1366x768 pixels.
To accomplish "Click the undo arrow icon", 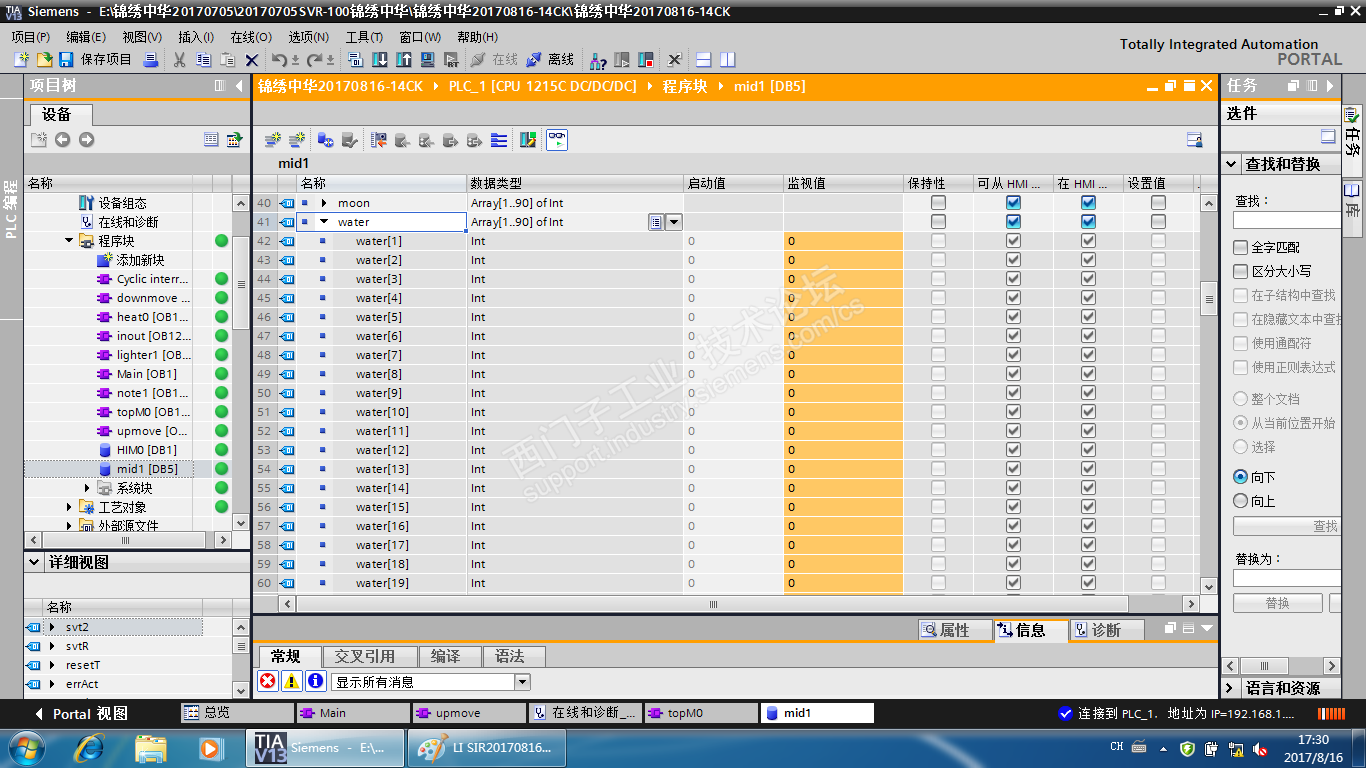I will 279,60.
